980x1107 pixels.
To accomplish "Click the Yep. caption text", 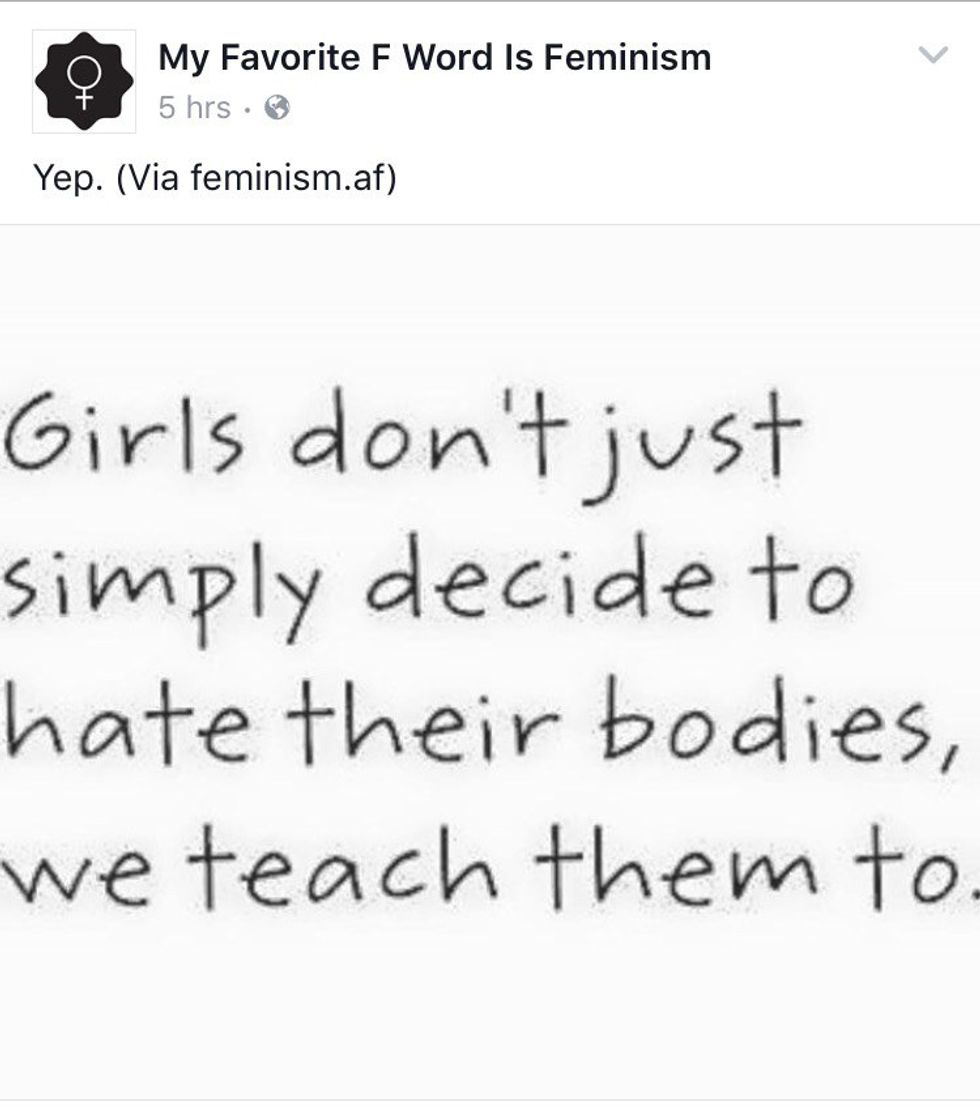I will click(x=68, y=178).
